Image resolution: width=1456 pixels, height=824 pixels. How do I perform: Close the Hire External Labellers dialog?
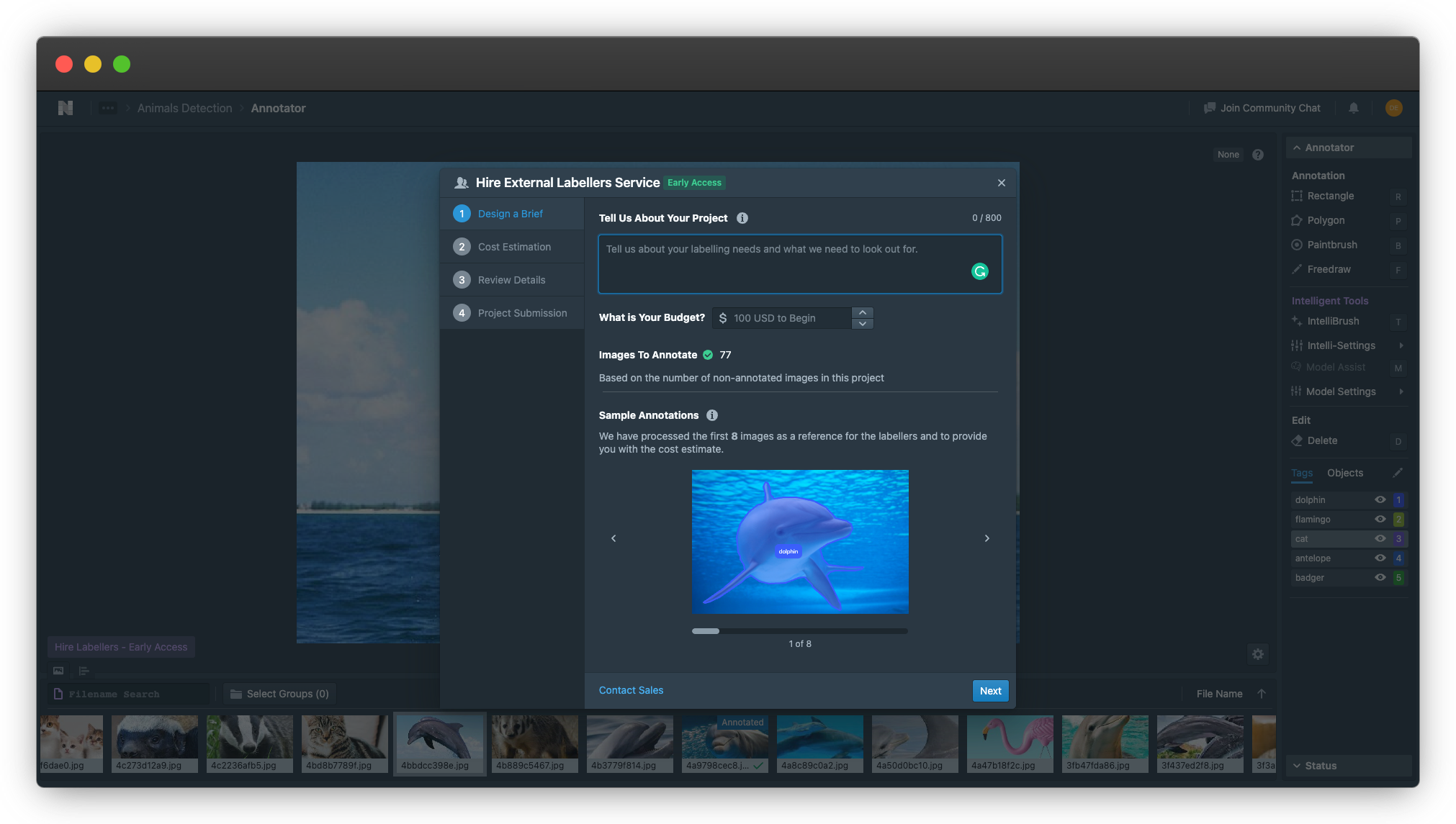click(1002, 183)
